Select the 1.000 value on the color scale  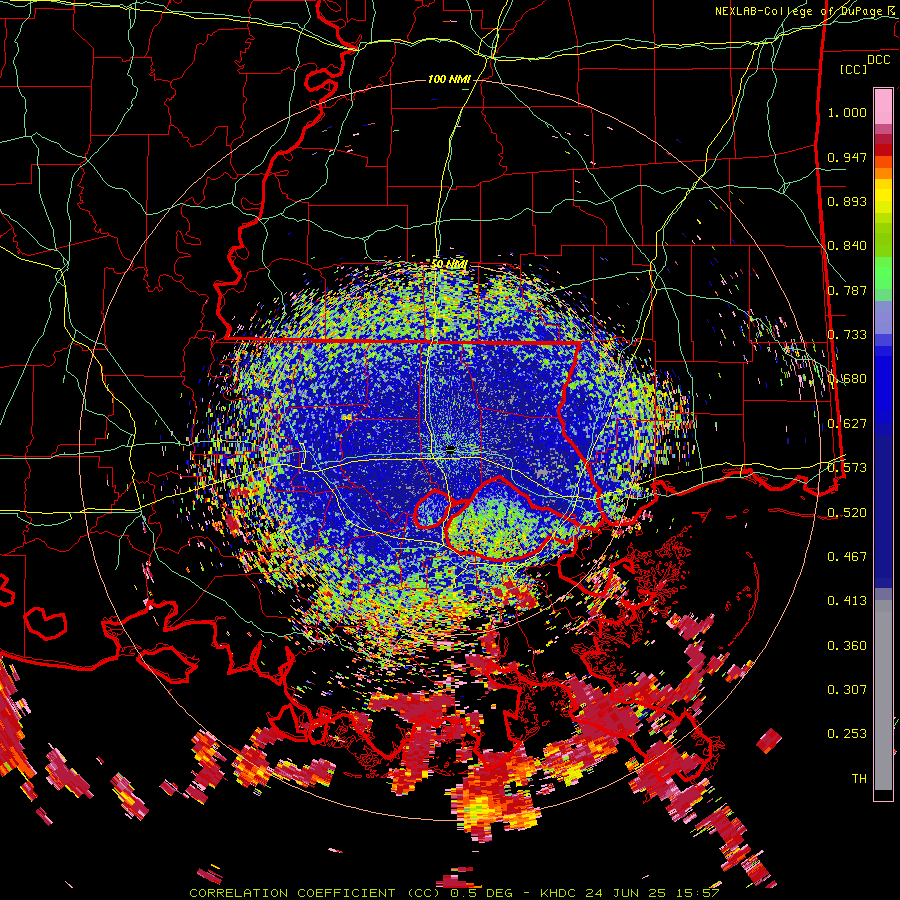(x=847, y=112)
